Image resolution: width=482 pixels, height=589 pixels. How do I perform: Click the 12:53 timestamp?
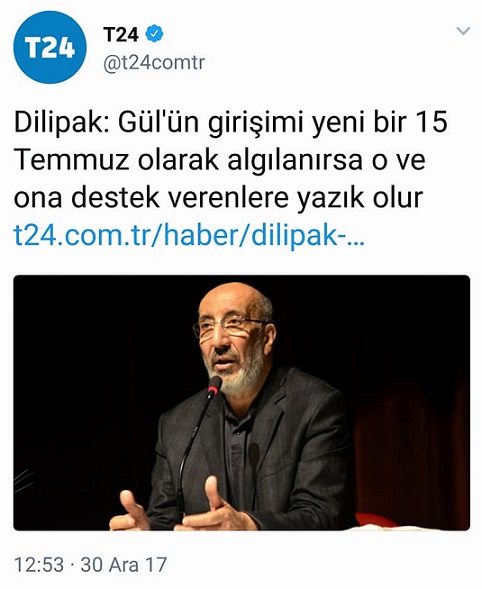(x=39, y=565)
